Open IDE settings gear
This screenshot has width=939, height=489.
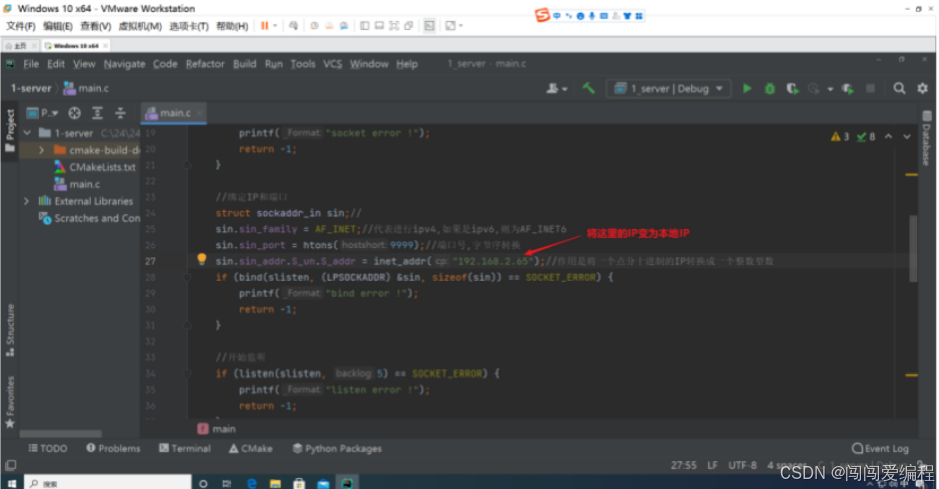922,89
